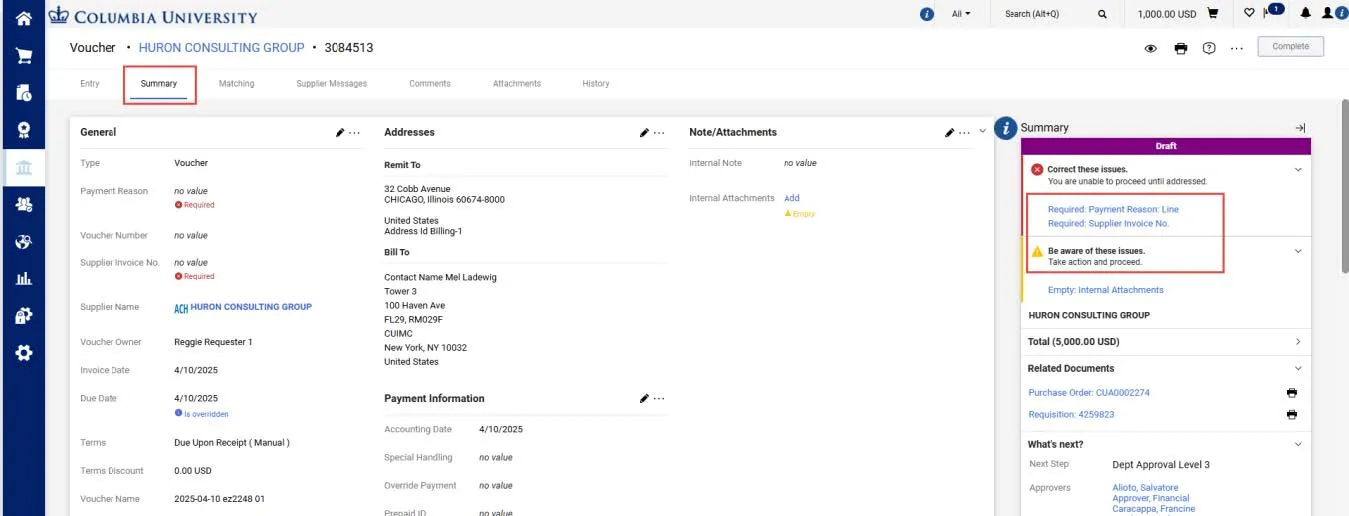The height and width of the screenshot is (516, 1349).
Task: Go to the Home icon in sidebar
Action: (23, 17)
